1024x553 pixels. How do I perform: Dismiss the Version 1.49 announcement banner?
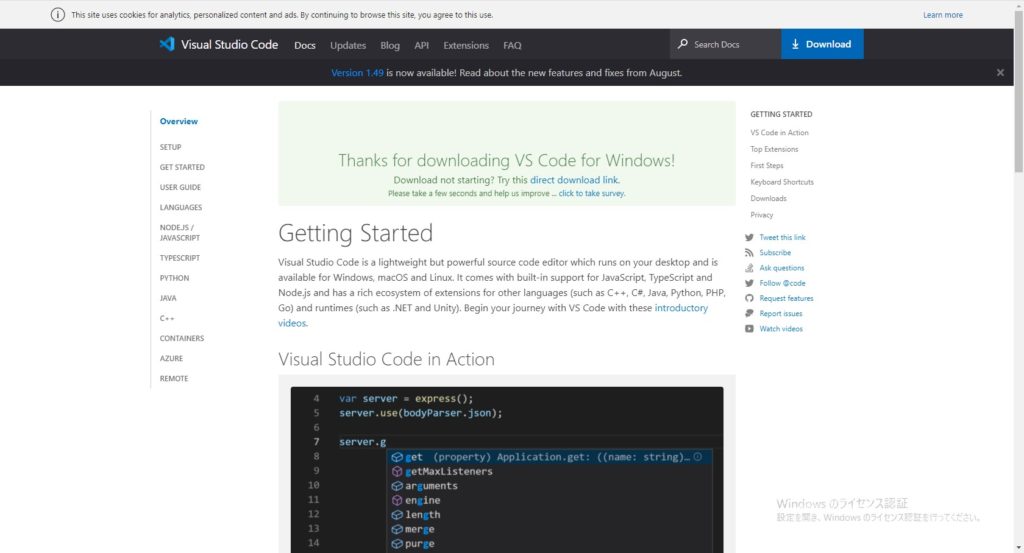point(1000,73)
